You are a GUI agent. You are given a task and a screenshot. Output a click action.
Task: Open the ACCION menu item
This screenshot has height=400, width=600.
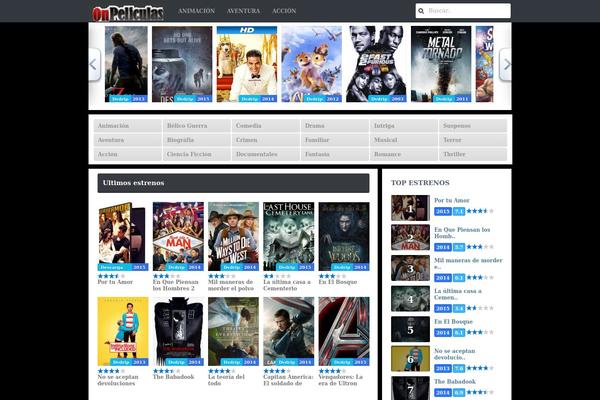(x=284, y=11)
